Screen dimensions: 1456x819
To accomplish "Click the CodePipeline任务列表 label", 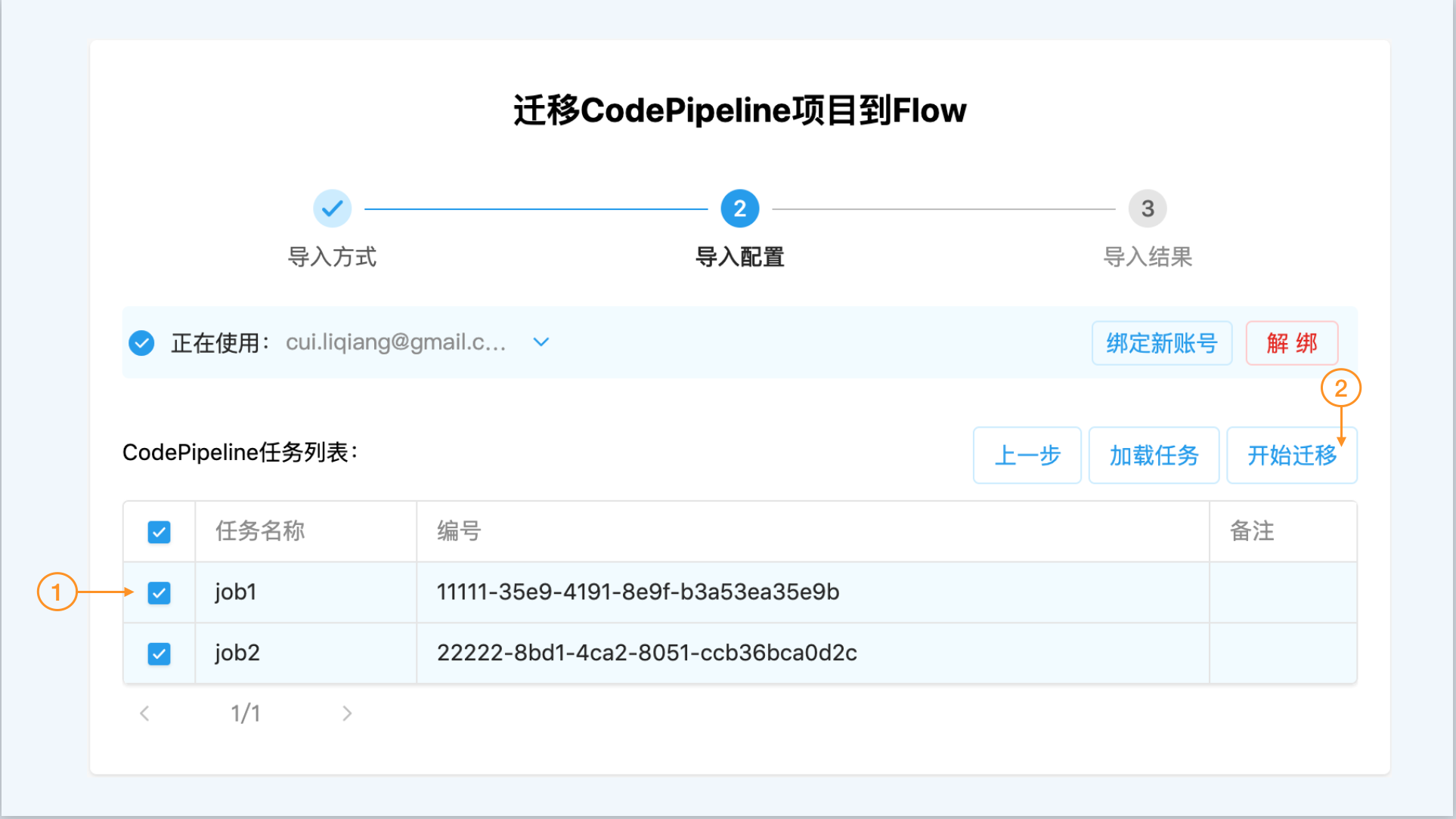I will click(x=240, y=453).
